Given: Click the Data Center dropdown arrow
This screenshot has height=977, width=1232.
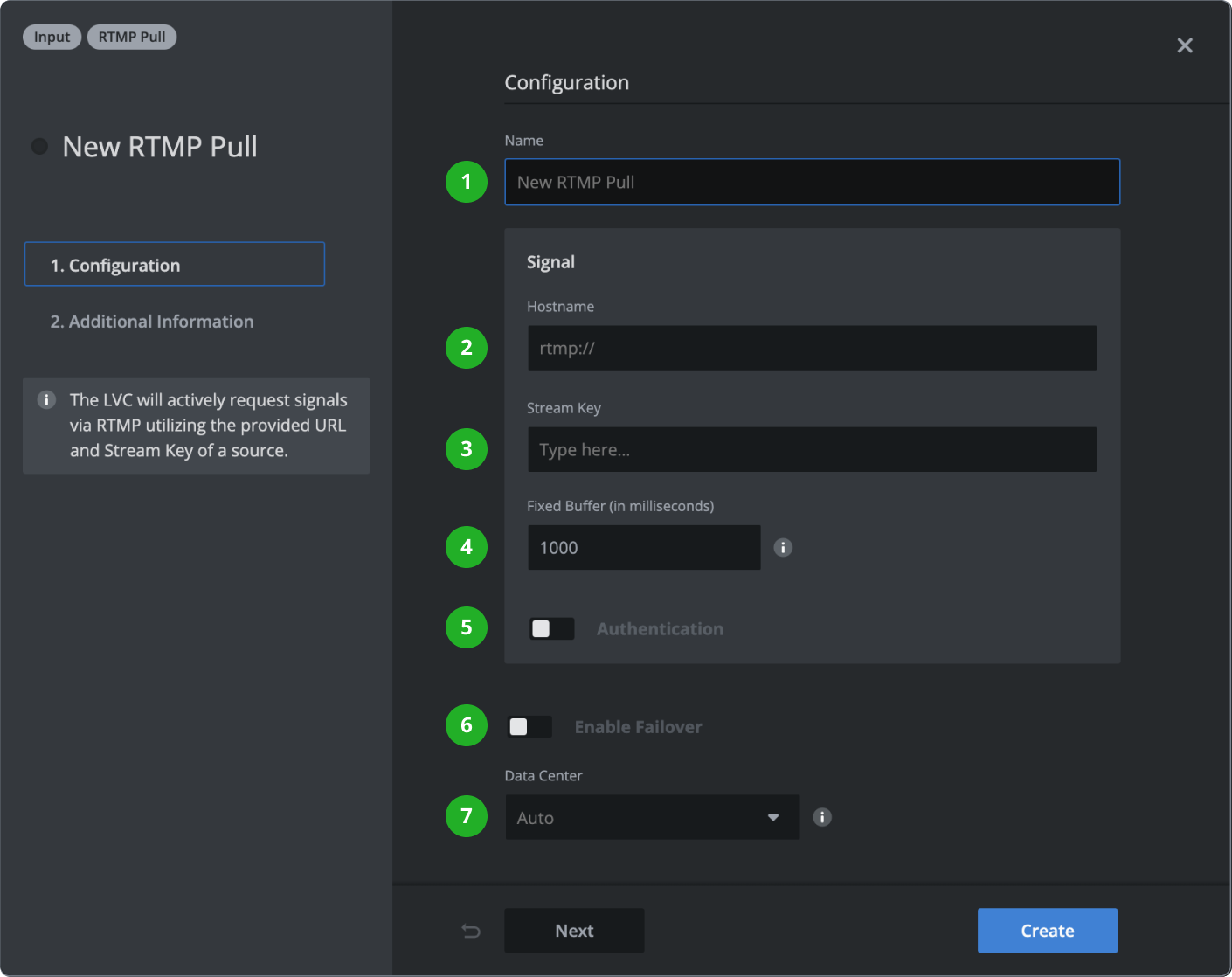Looking at the screenshot, I should point(773,817).
